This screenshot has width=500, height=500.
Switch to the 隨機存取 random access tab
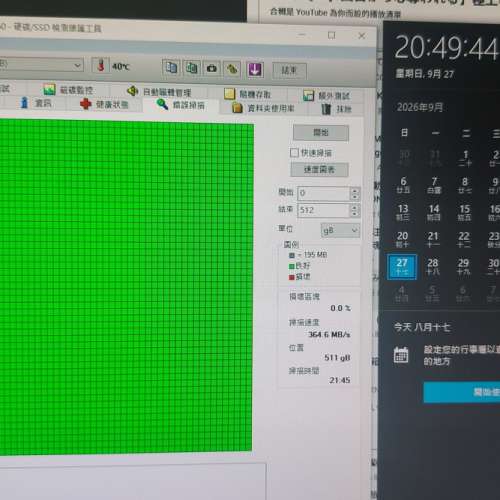coord(248,94)
